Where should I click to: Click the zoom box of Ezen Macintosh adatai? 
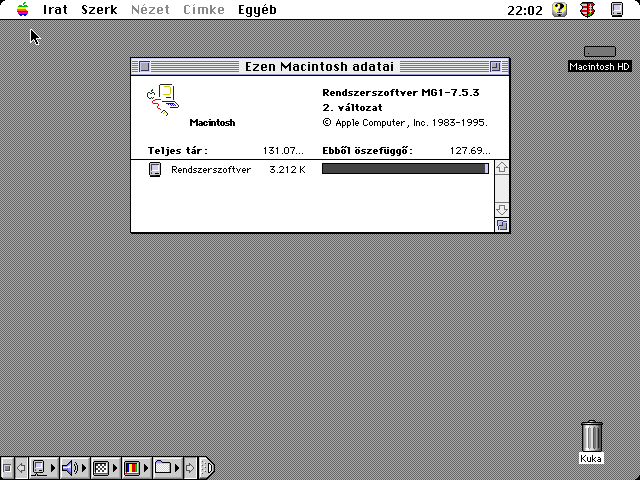495,66
